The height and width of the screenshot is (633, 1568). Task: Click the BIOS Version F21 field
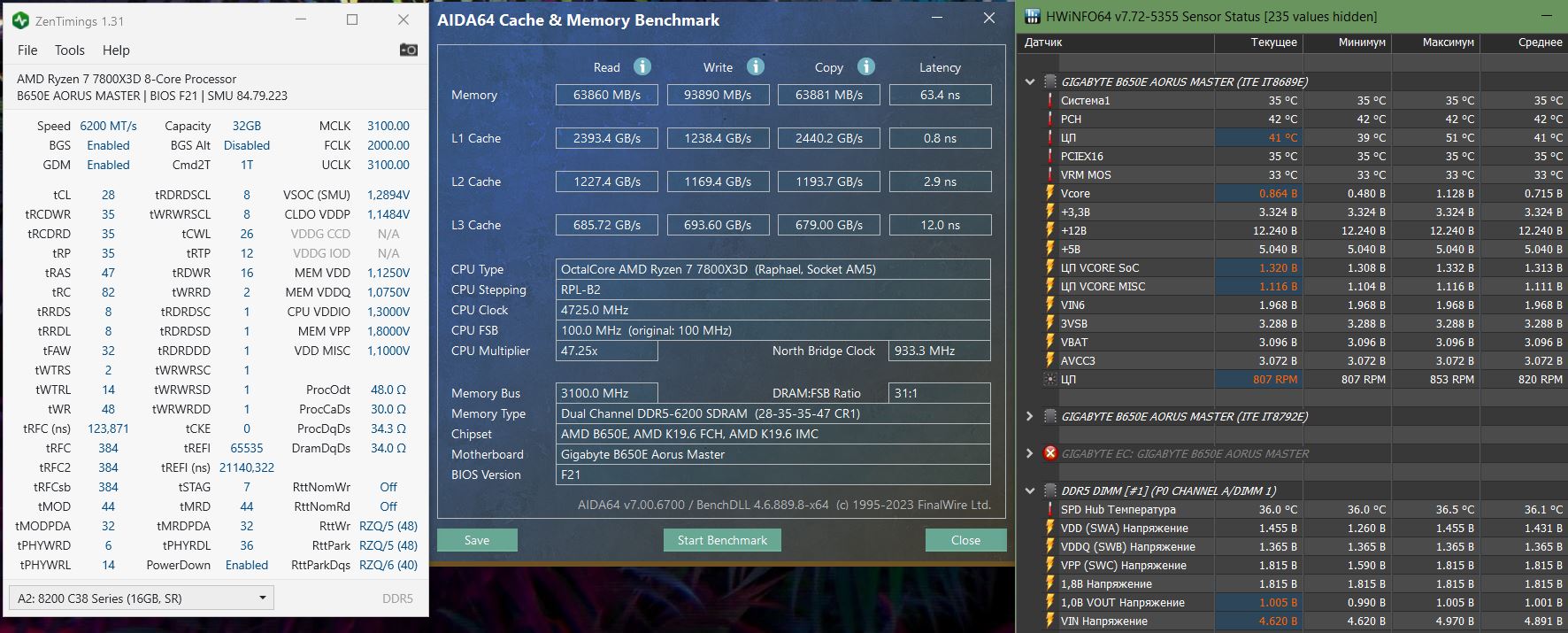point(773,475)
